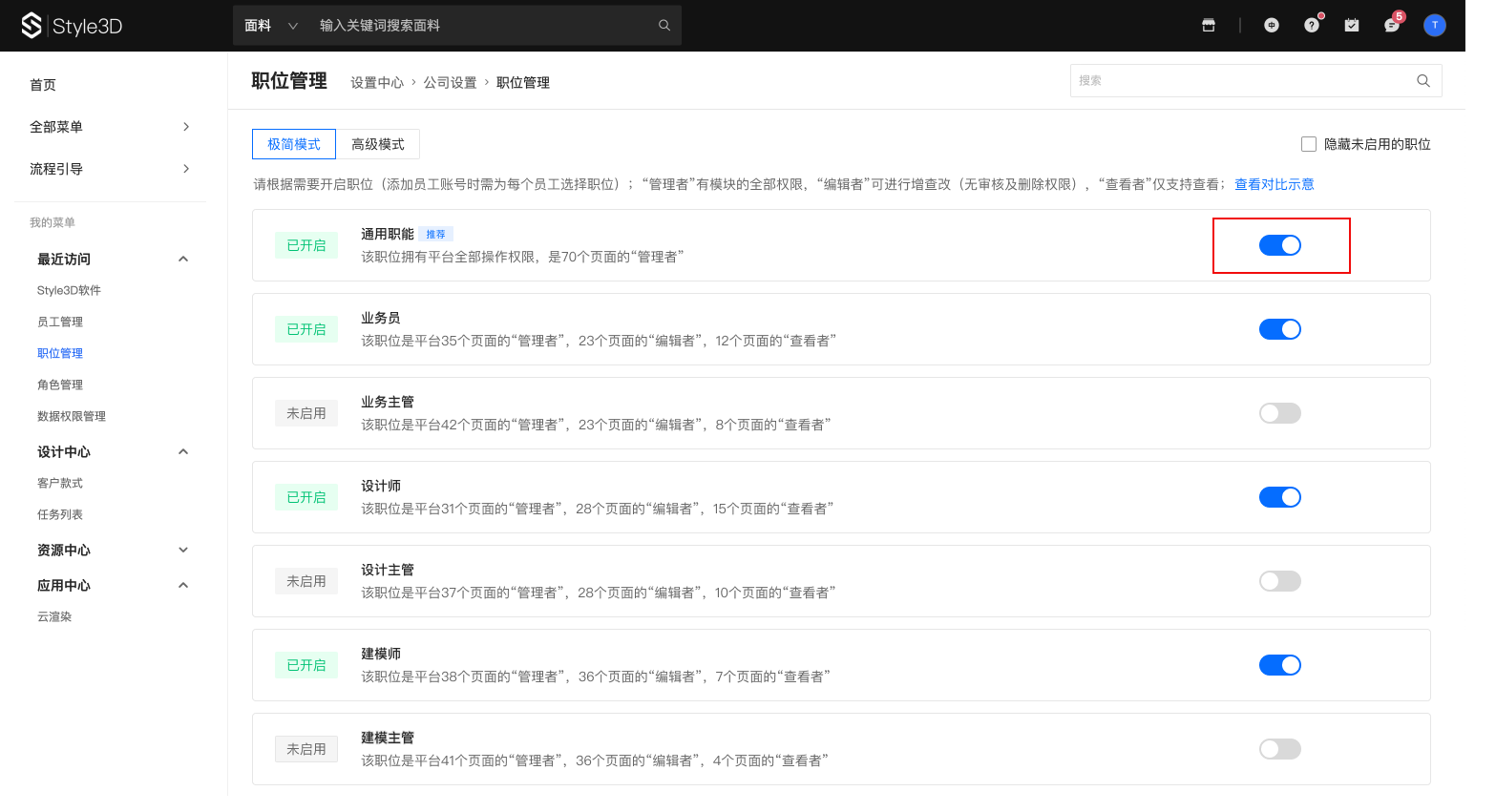Click the search icon in 职位管理 search box
The image size is (1496, 812).
(1423, 81)
